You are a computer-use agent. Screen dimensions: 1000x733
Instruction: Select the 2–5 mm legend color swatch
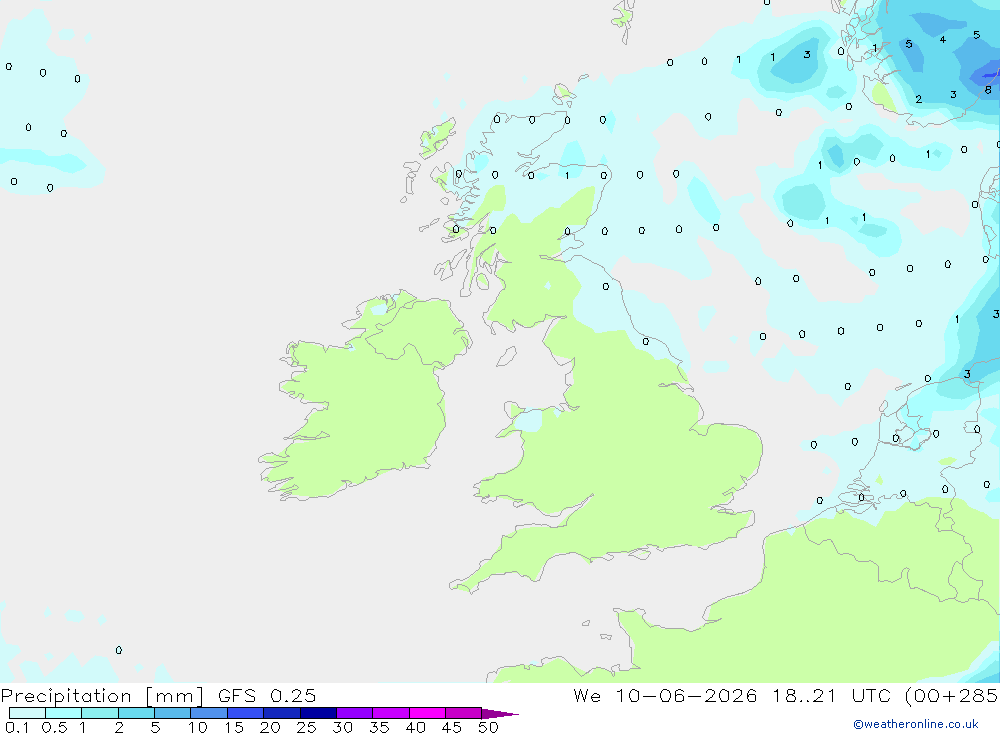[x=136, y=713]
